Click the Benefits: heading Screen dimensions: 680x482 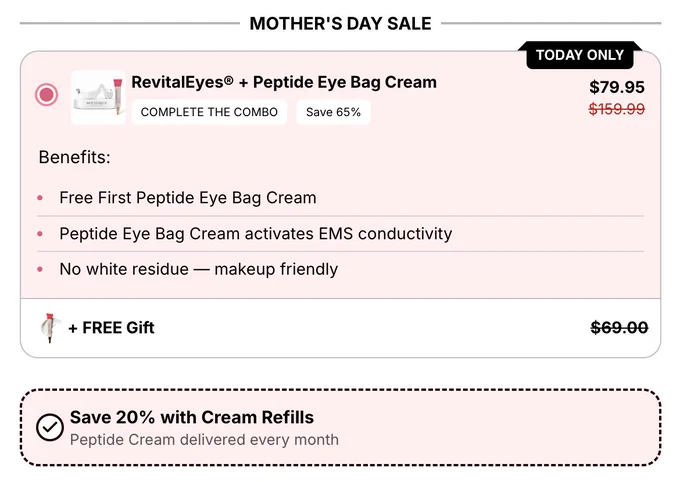75,157
